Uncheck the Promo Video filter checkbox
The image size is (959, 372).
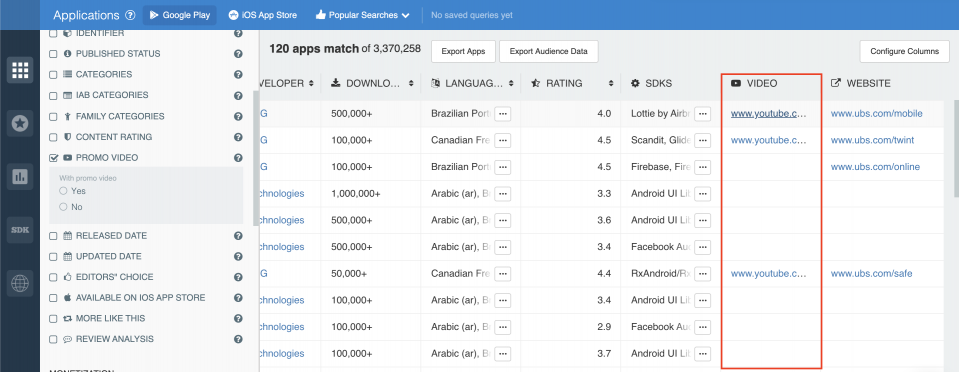[53, 158]
